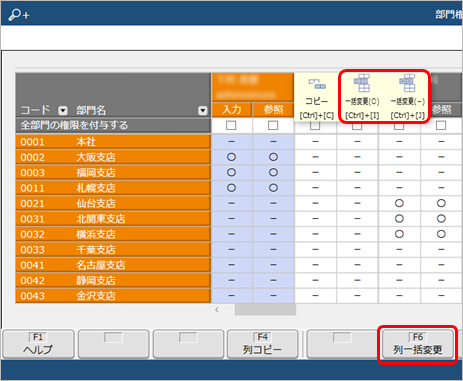Open the コード column filter dropdown
Screen dimensions: 463x381
pos(63,110)
